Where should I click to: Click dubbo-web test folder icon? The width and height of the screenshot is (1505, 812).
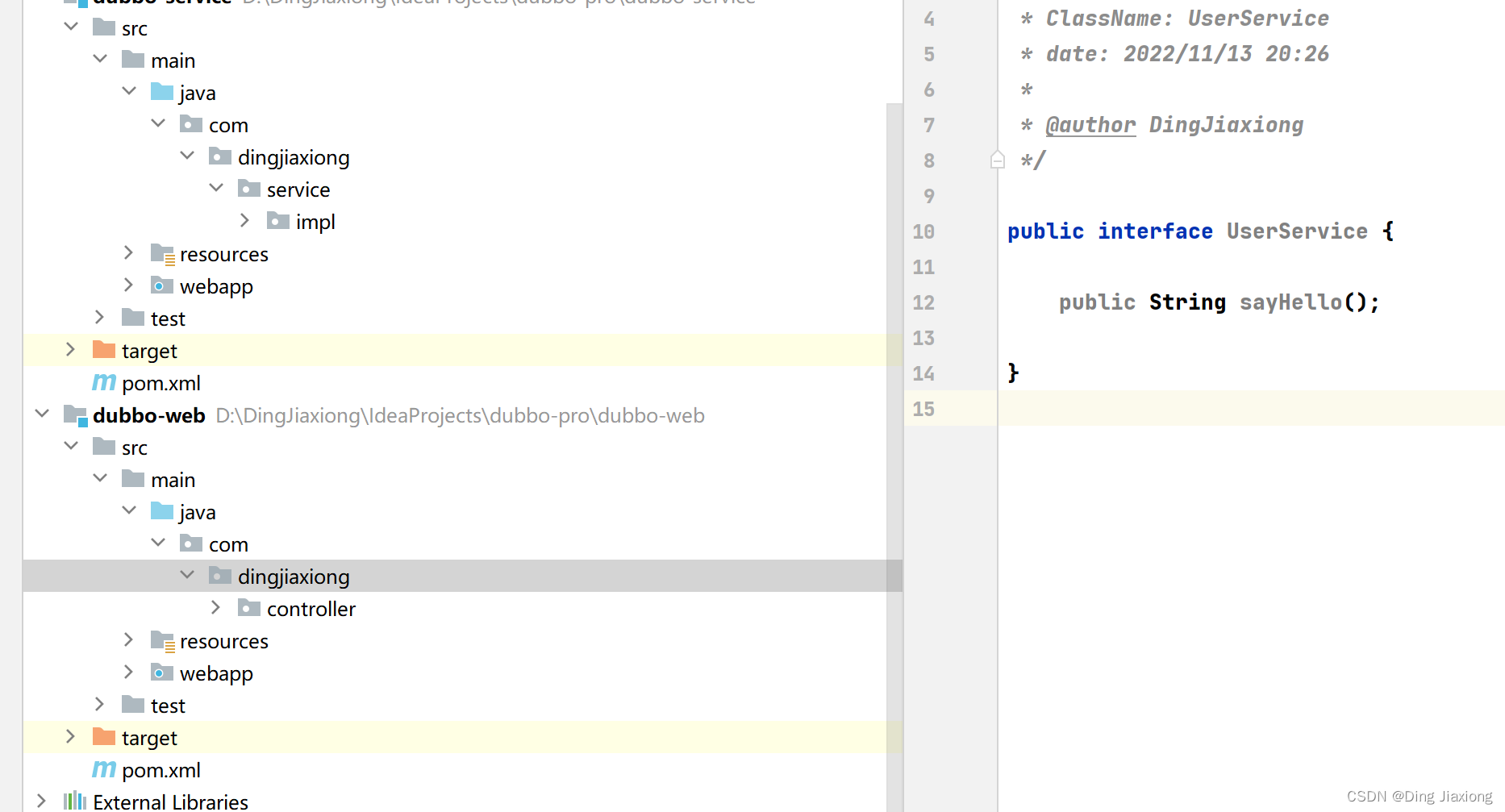(133, 704)
